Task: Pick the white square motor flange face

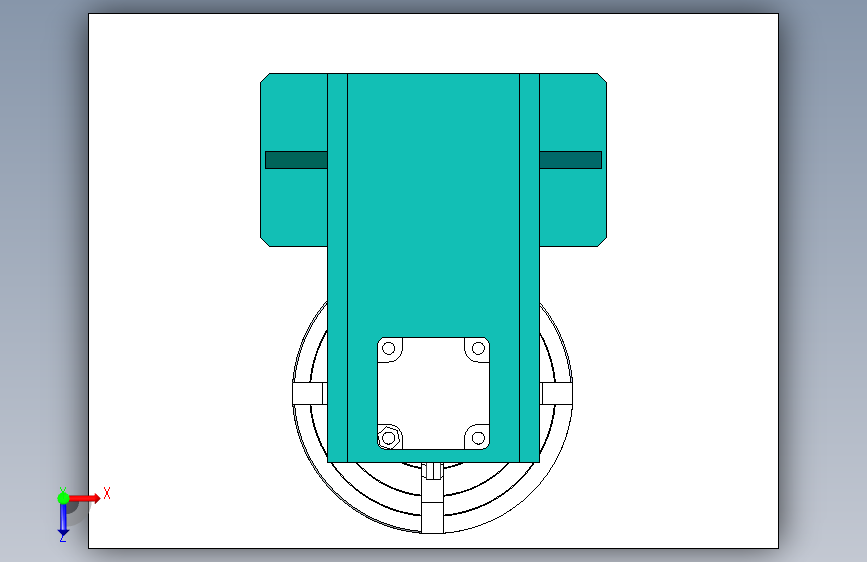Action: 434,393
